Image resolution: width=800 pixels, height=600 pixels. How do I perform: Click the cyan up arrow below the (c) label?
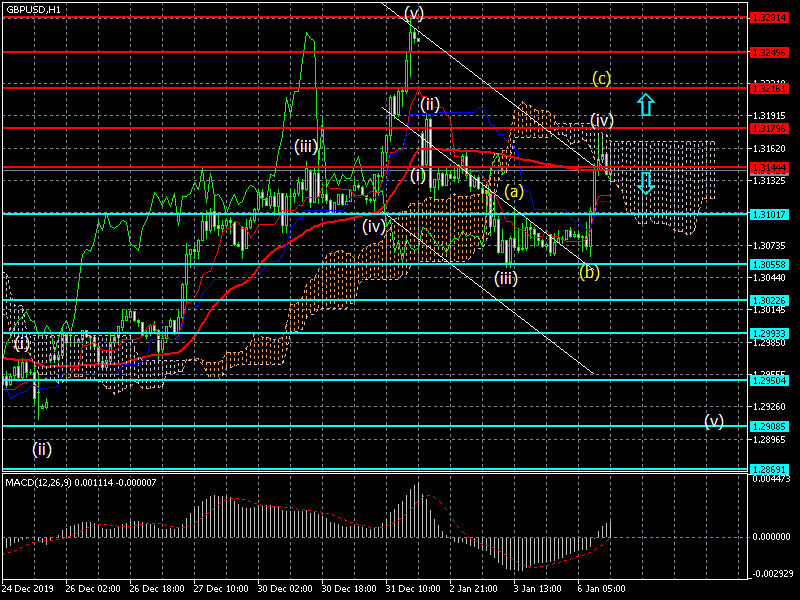(x=645, y=104)
